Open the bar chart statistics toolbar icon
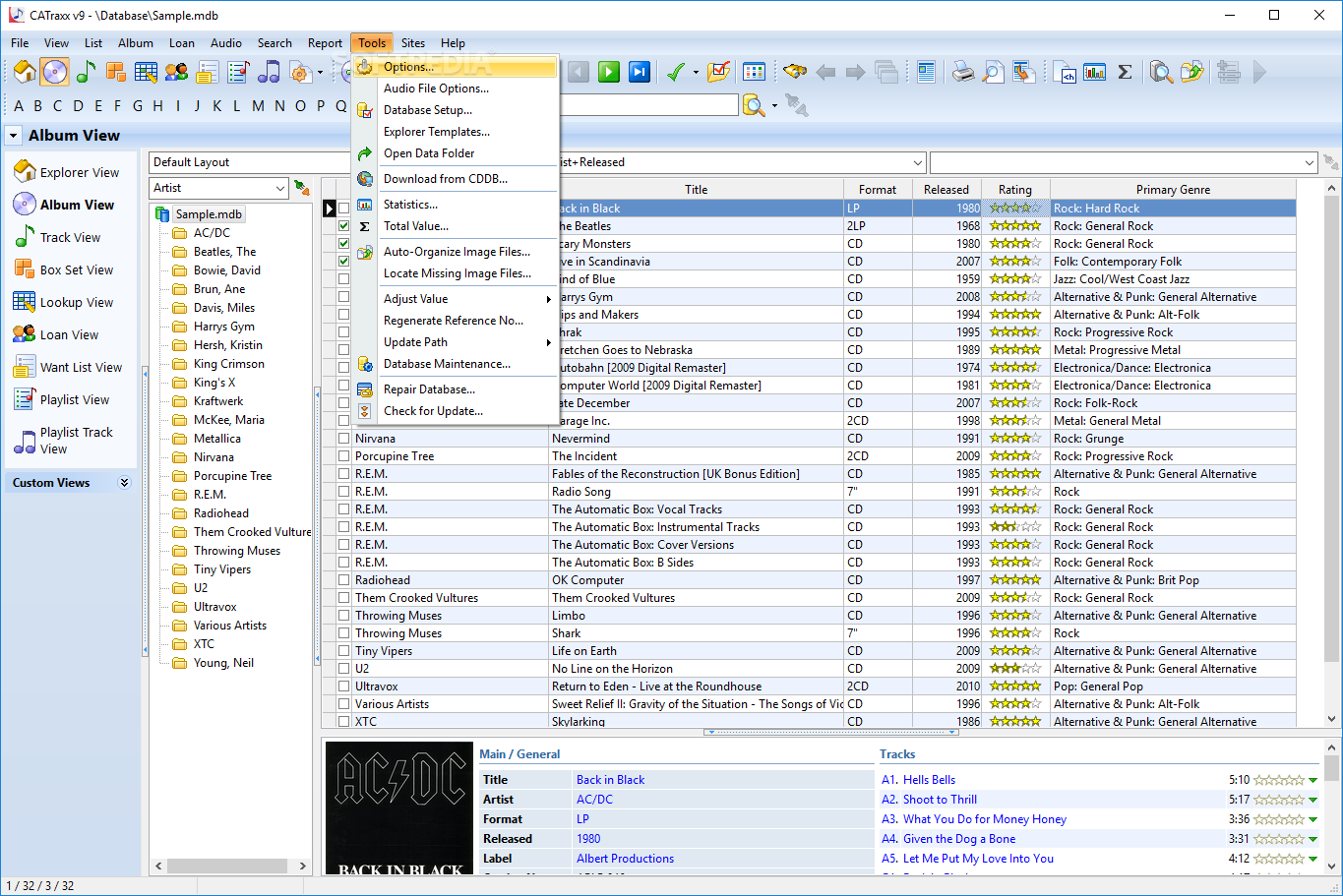This screenshot has width=1343, height=896. (x=1094, y=72)
